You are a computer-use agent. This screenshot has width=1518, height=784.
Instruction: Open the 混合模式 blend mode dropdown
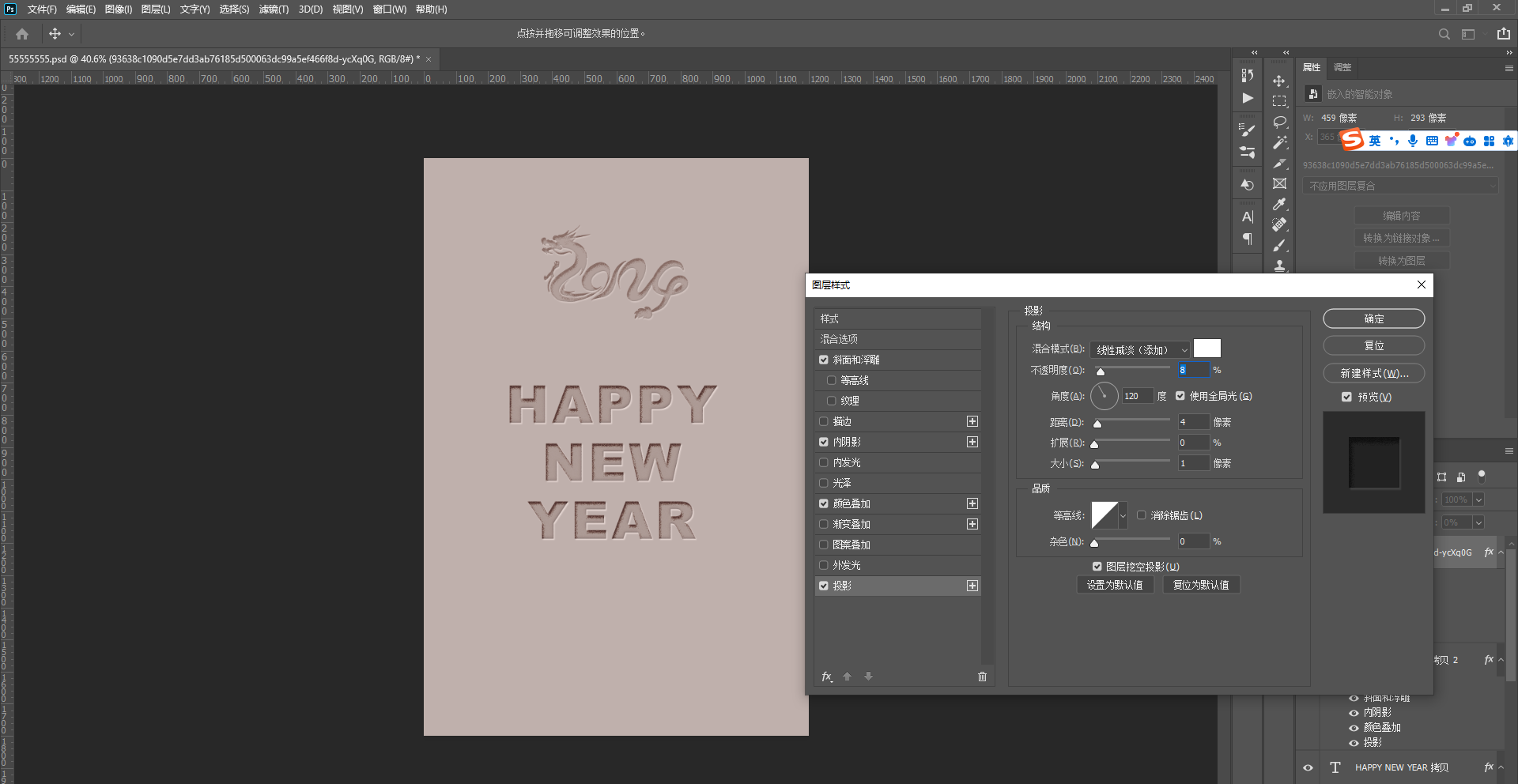point(1139,349)
